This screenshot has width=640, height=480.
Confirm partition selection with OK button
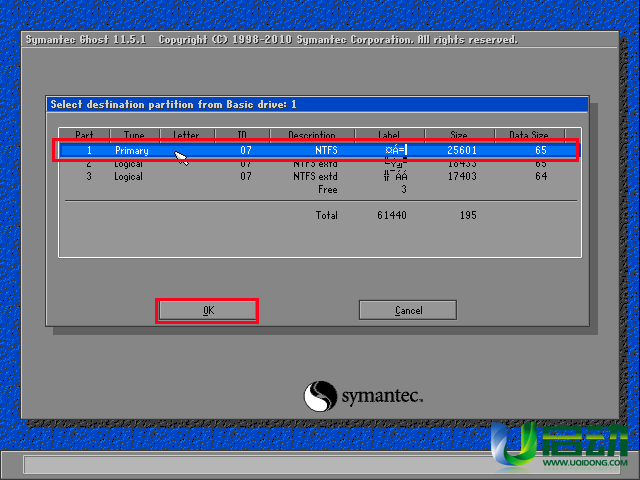pos(207,311)
